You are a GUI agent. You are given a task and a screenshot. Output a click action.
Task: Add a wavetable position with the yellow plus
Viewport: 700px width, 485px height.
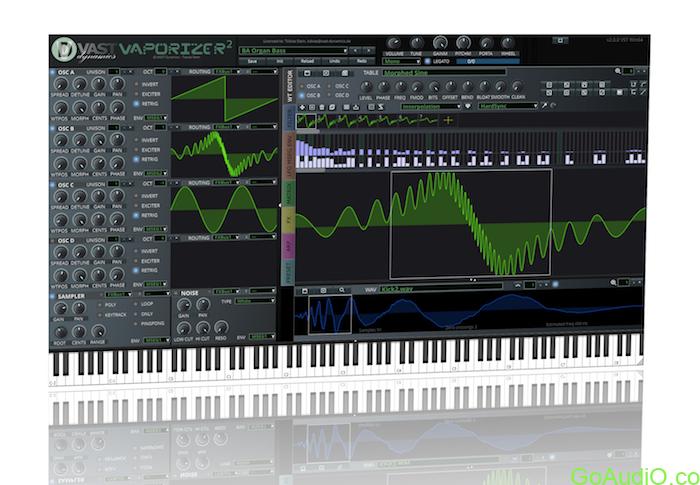[448, 121]
